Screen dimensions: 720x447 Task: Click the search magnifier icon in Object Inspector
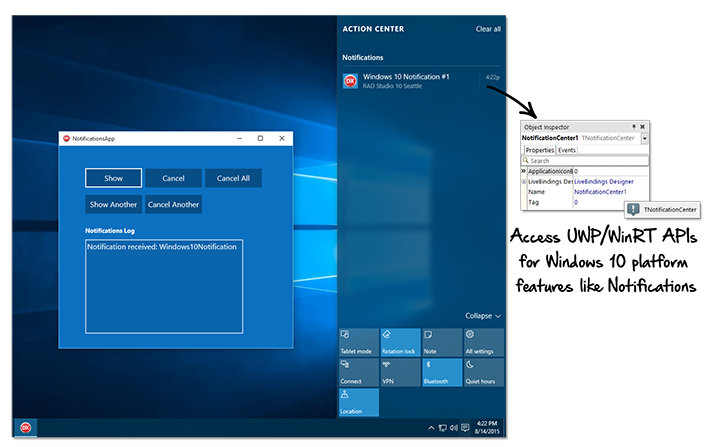point(526,160)
